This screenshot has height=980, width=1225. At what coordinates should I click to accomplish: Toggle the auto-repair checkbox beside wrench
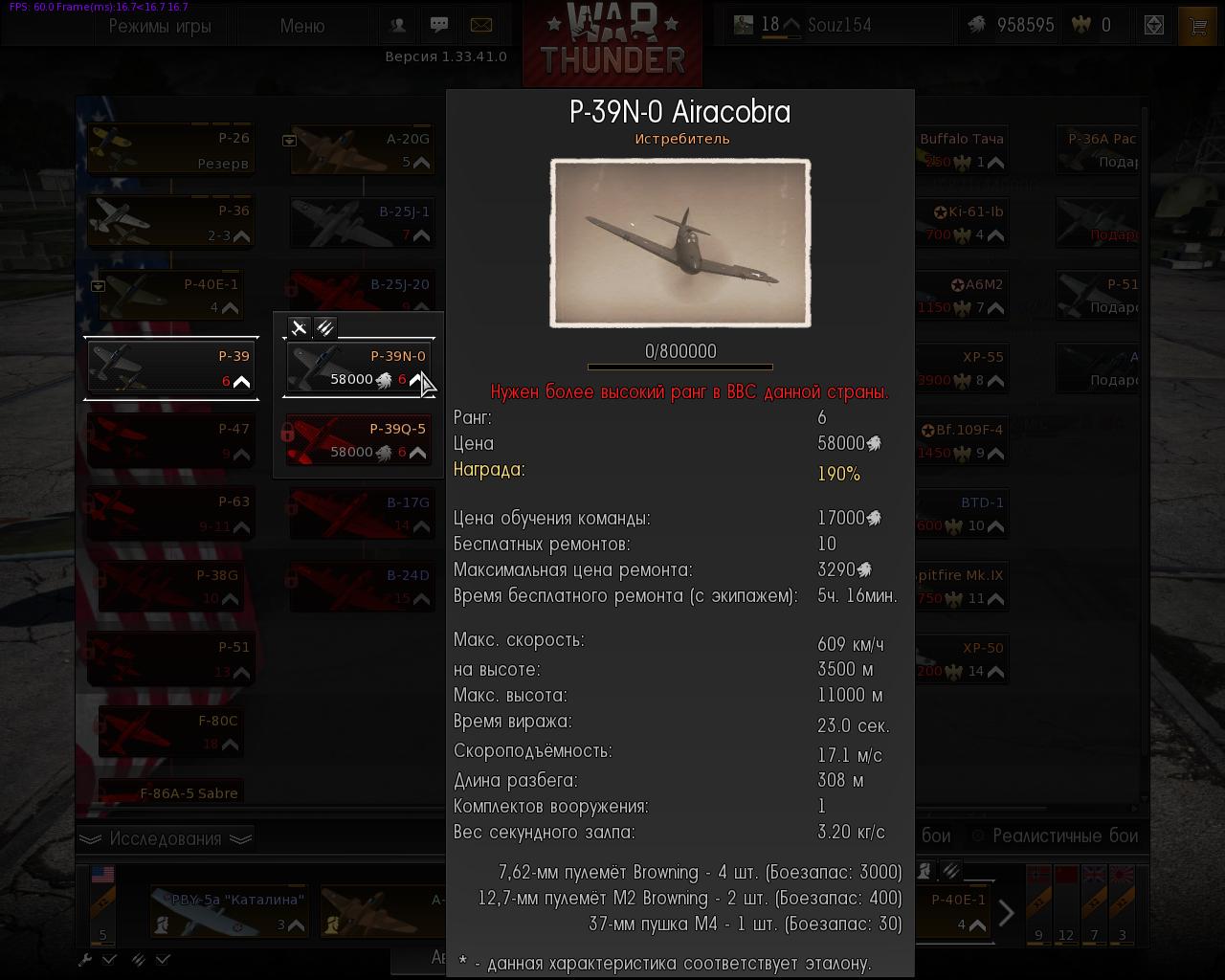[x=110, y=959]
